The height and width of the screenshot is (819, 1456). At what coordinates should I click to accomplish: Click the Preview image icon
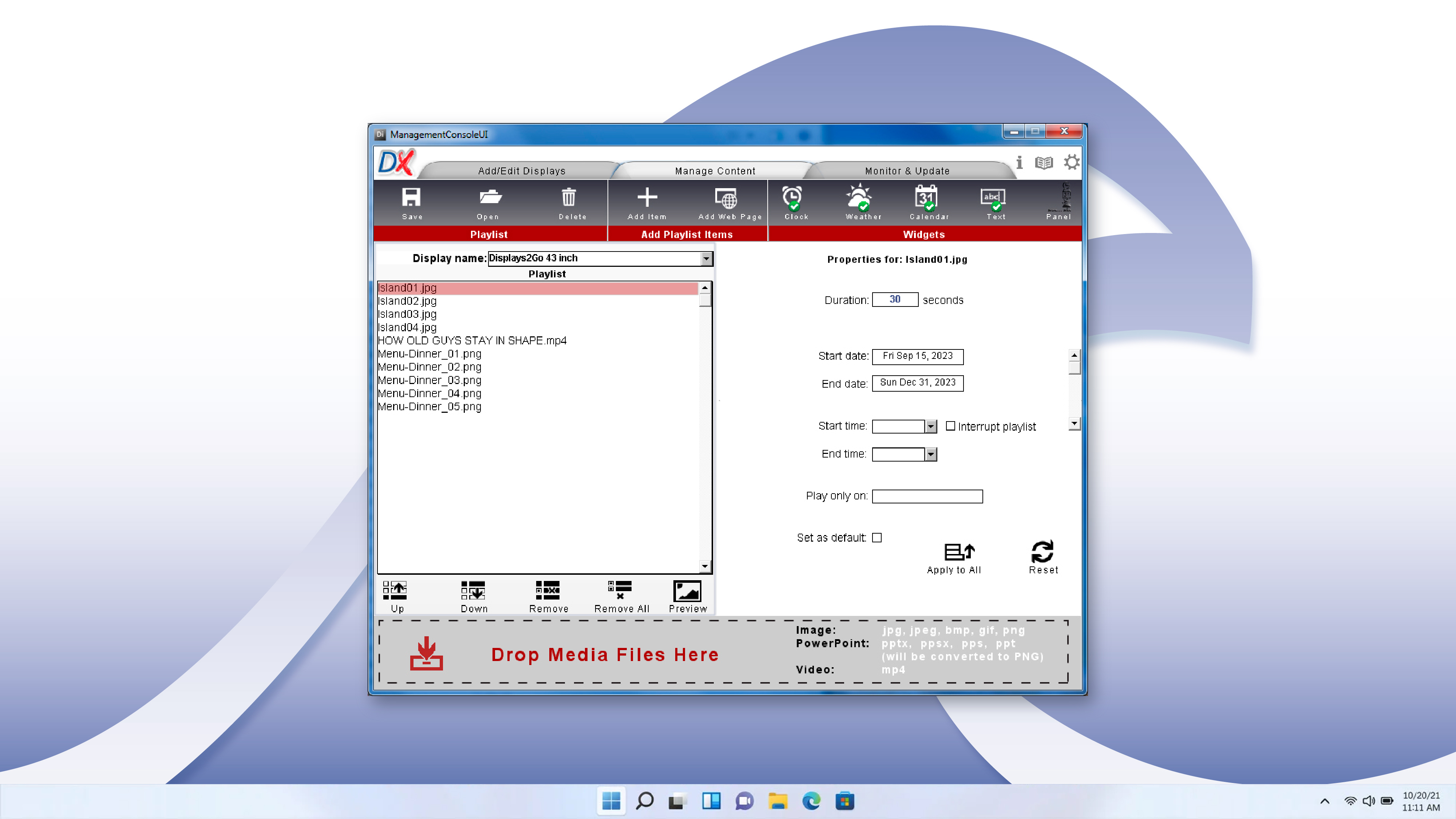pyautogui.click(x=687, y=592)
